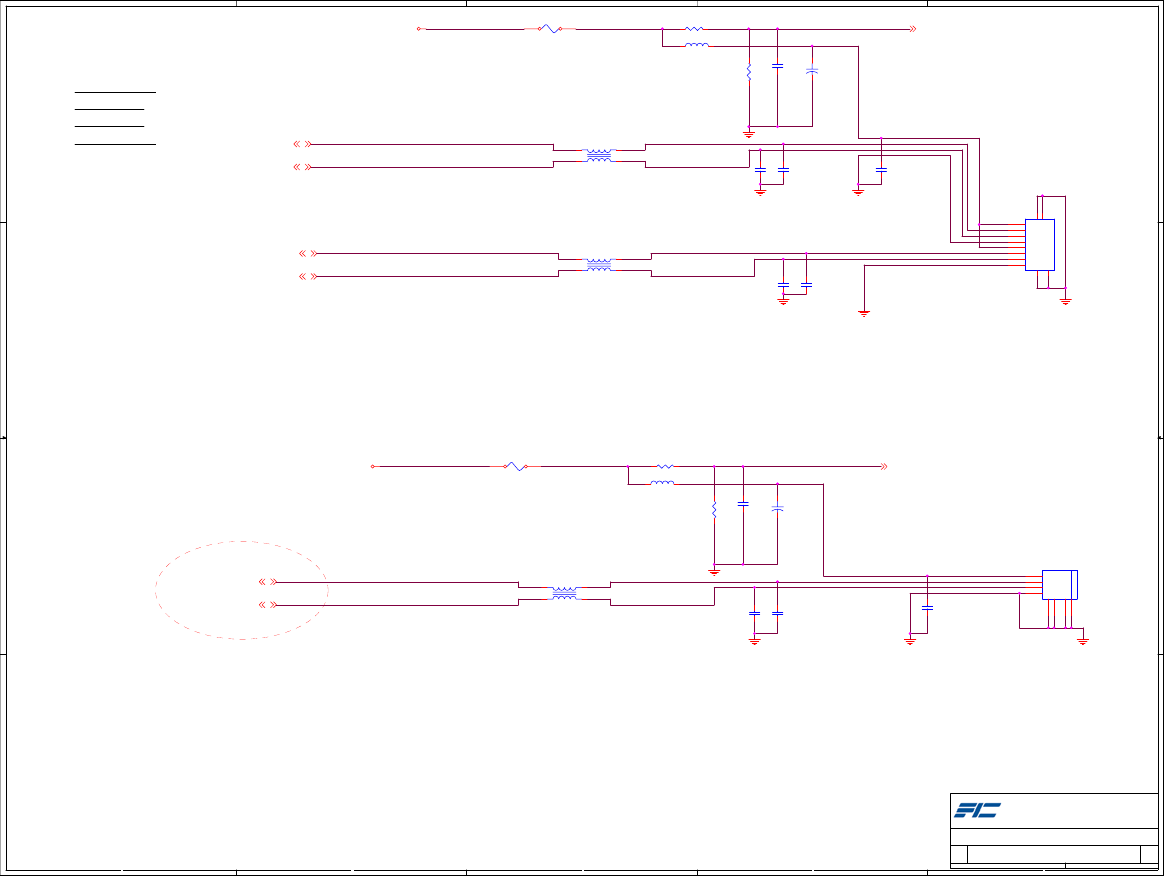Select the fuse symbol on the lower power rail
1164x876 pixels.
(515, 466)
